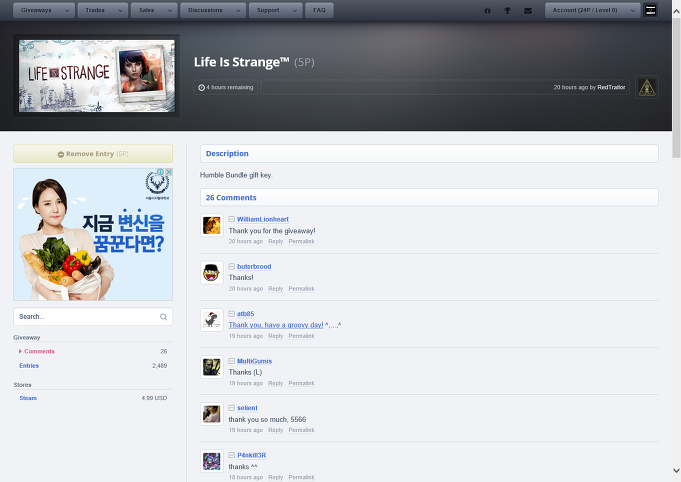681x482 pixels.
Task: Open Permalink for MultiGumis's comment
Action: (301, 383)
